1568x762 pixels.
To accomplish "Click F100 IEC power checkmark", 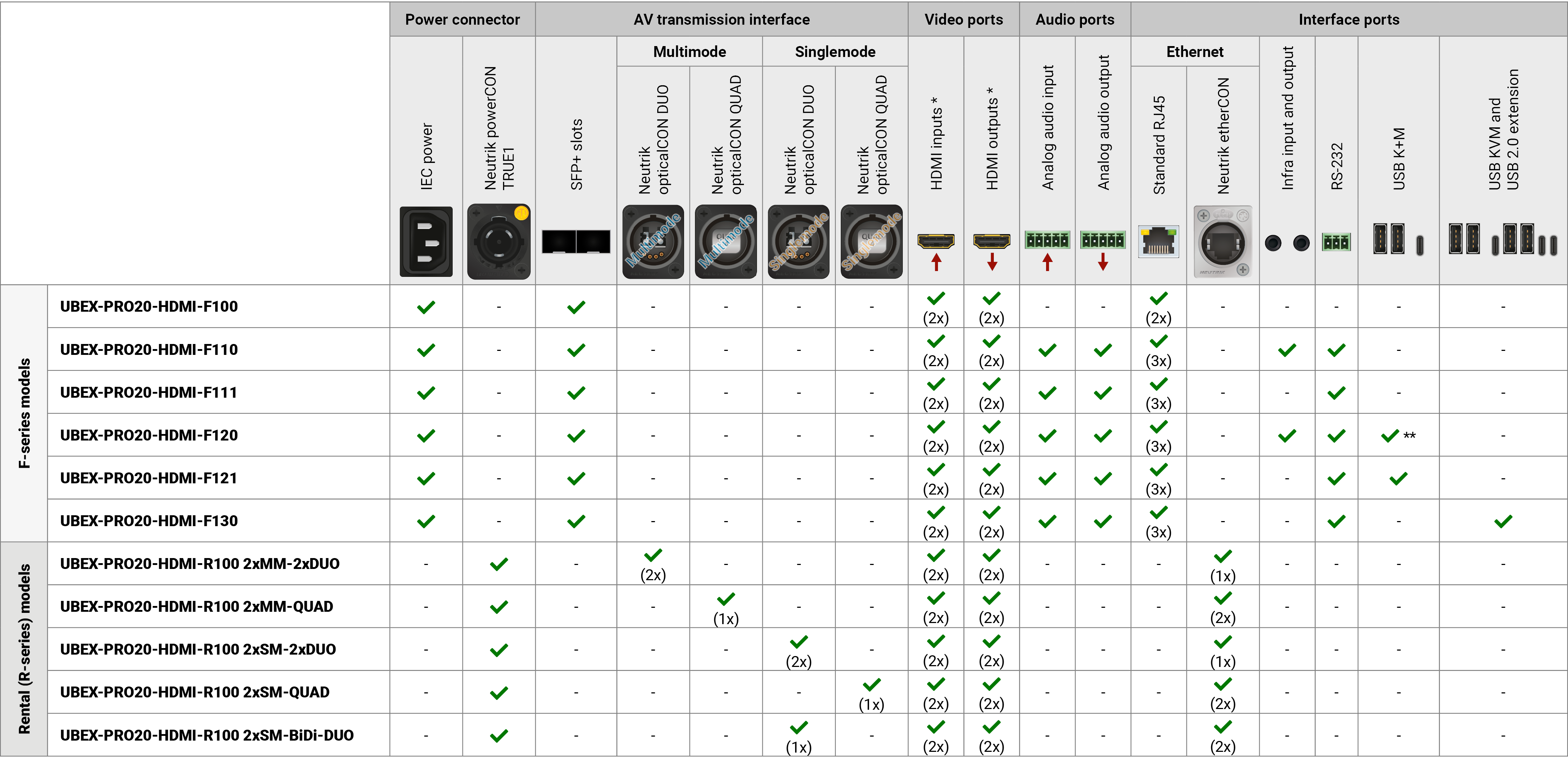I will click(425, 307).
